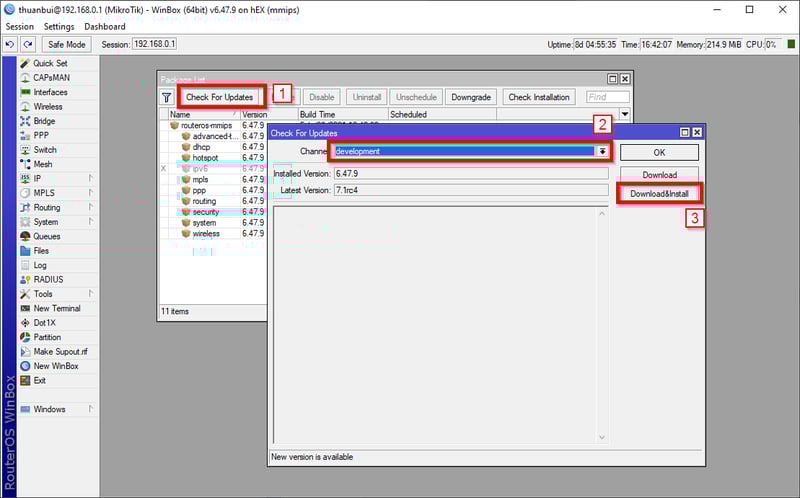This screenshot has height=498, width=800.
Task: Open the Wireless sidebar icon
Action: (26, 107)
